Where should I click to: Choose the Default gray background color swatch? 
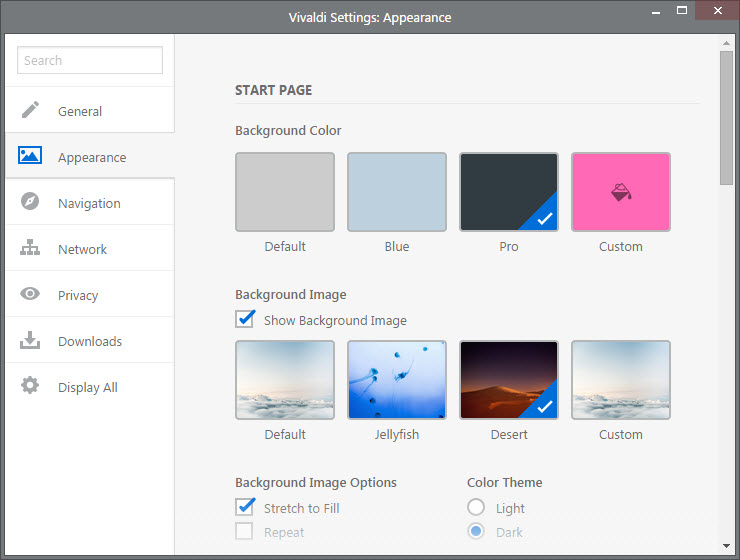pyautogui.click(x=285, y=192)
